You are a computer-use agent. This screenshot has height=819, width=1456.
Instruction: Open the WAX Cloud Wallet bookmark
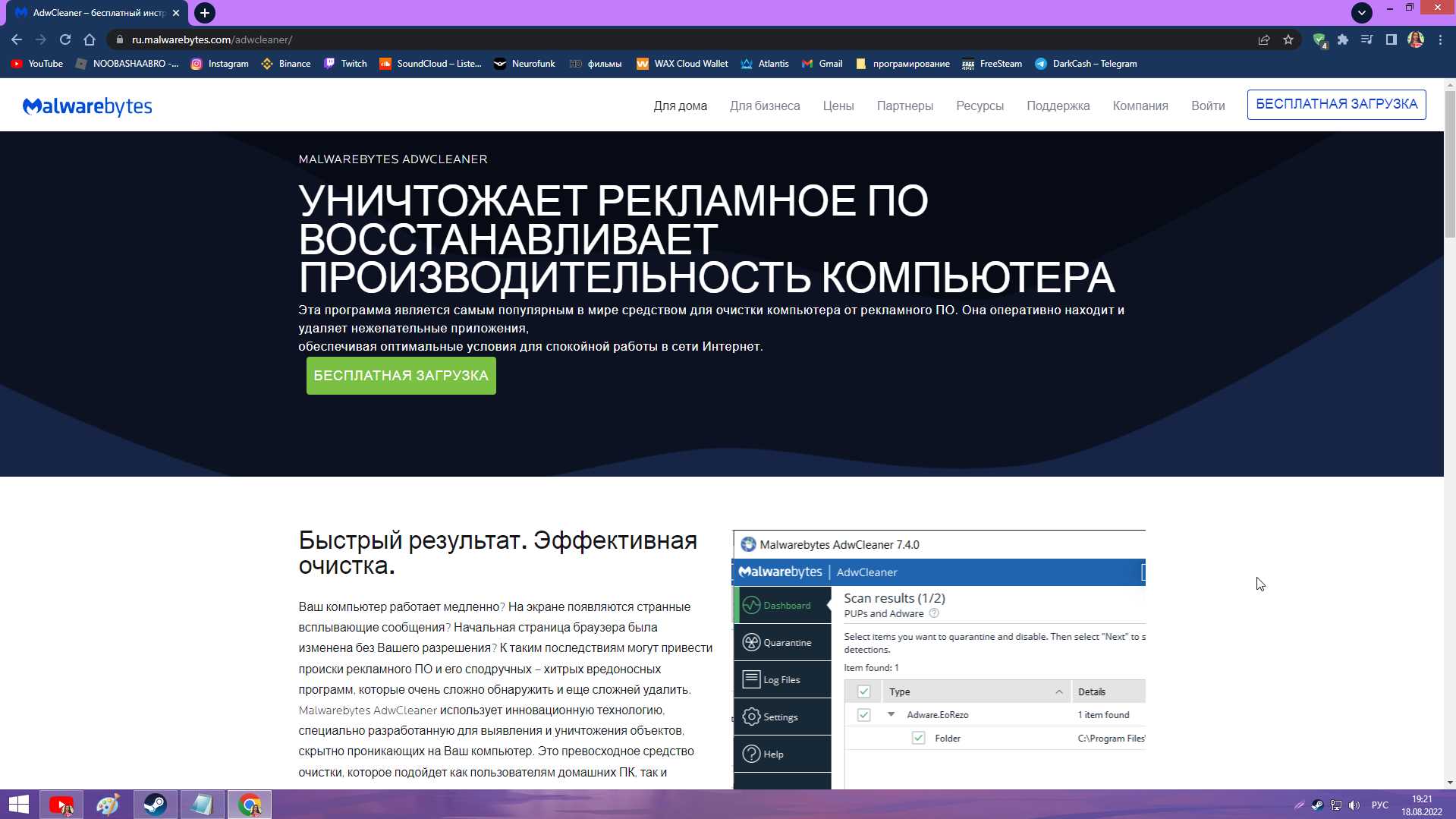coord(682,64)
